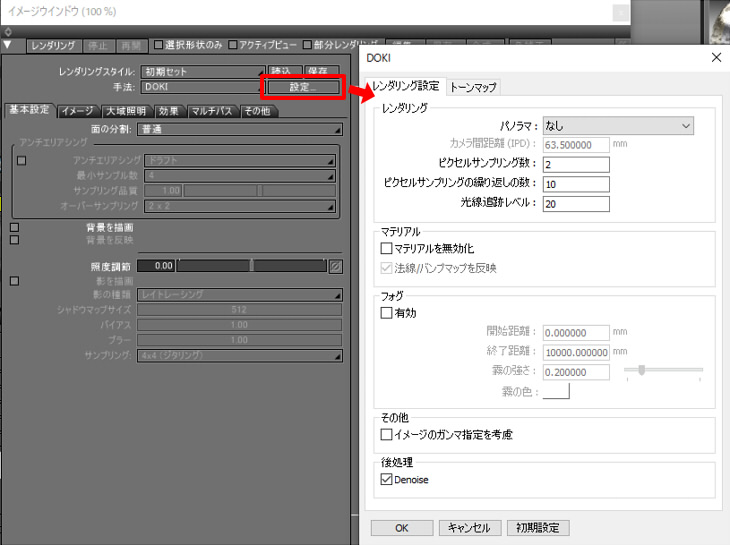Image resolution: width=730 pixels, height=545 pixels.
Task: Click the 開始距離 field showing 0.000000
Action: point(576,333)
